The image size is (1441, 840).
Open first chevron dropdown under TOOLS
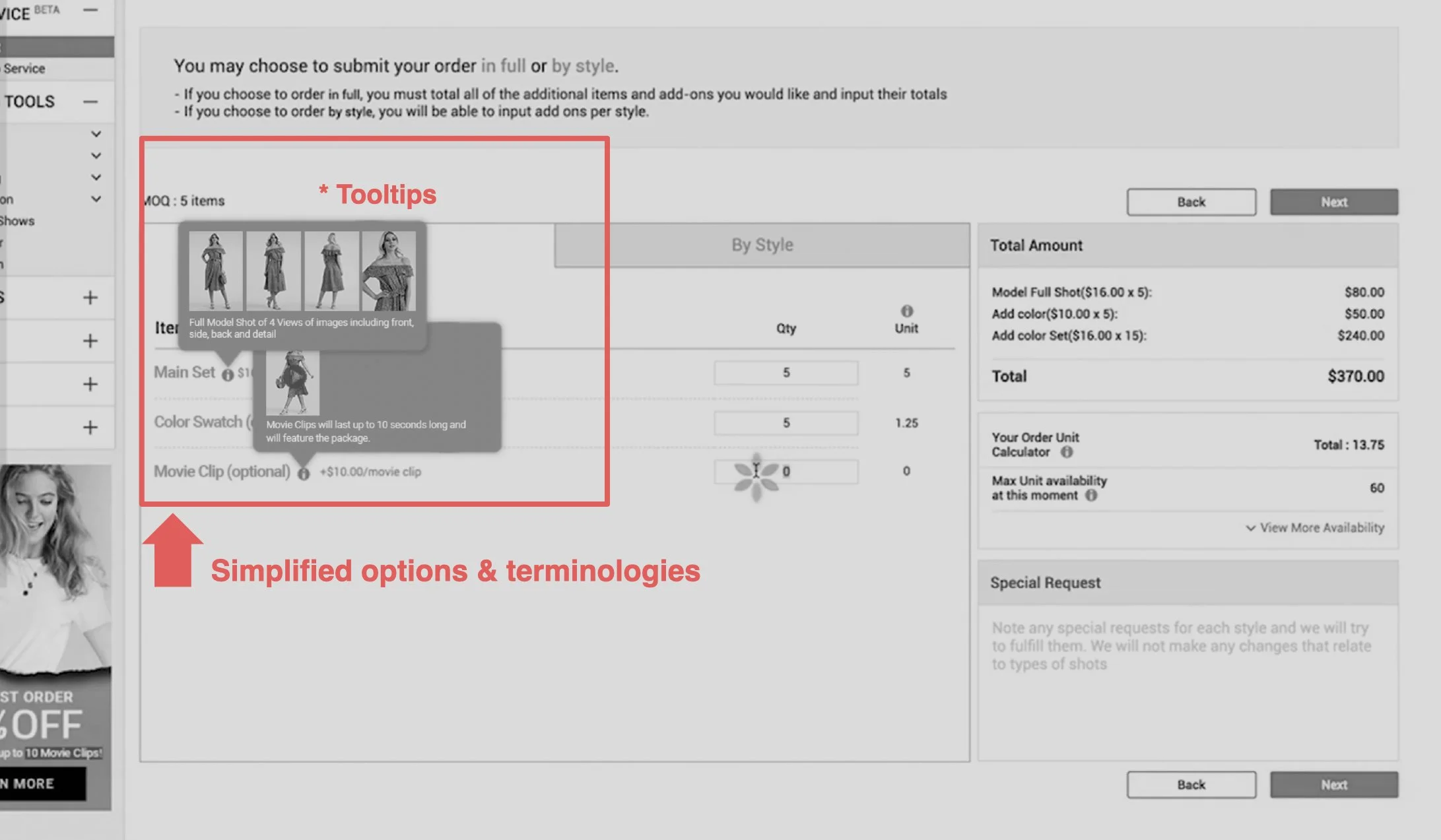point(96,134)
